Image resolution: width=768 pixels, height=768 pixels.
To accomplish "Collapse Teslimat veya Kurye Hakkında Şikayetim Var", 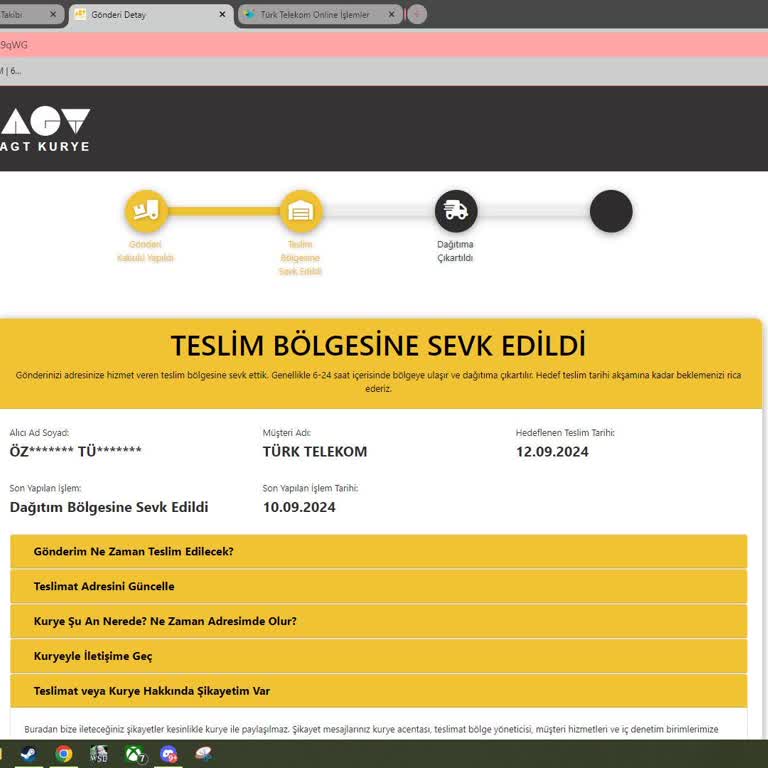I will click(379, 691).
